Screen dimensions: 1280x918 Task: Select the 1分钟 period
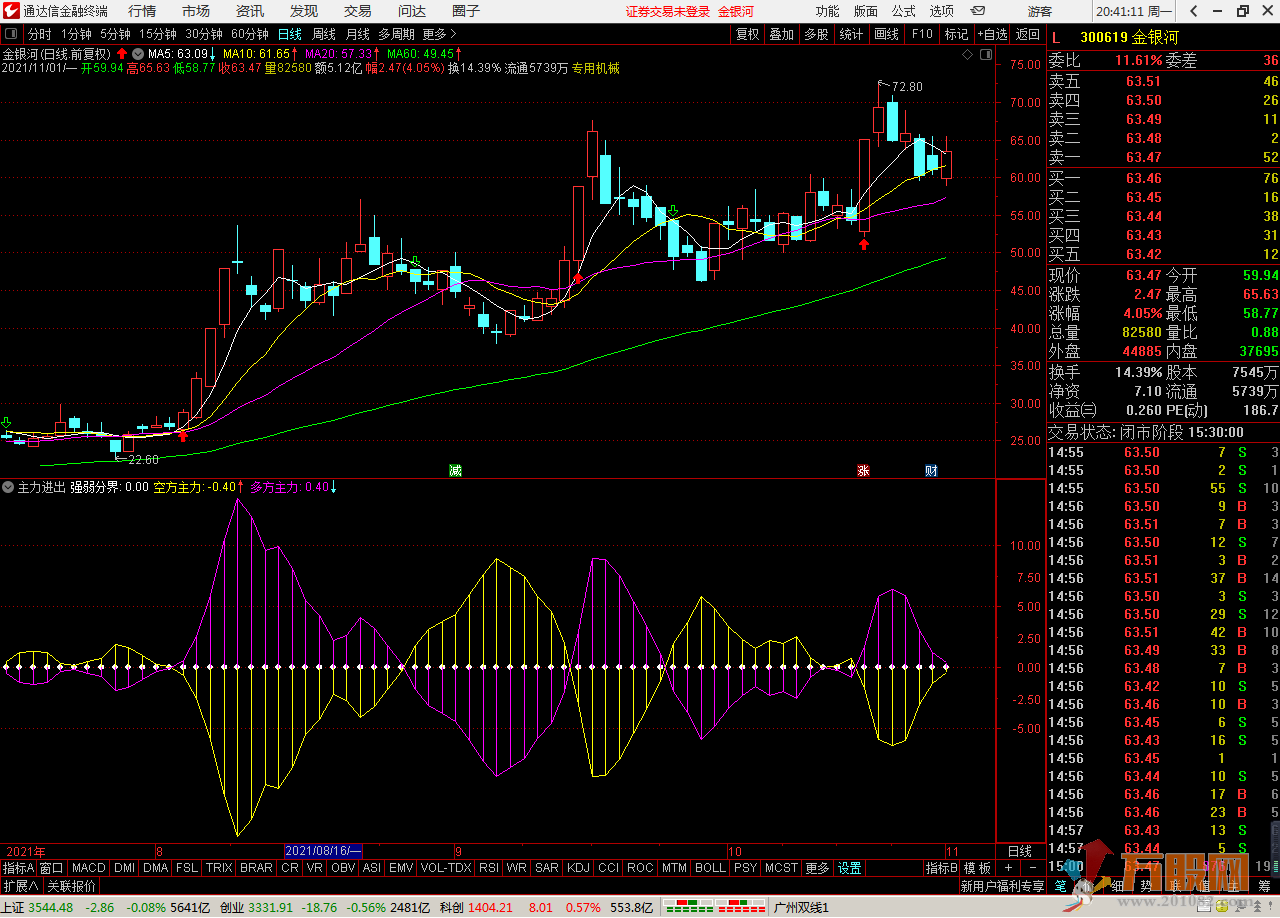76,34
